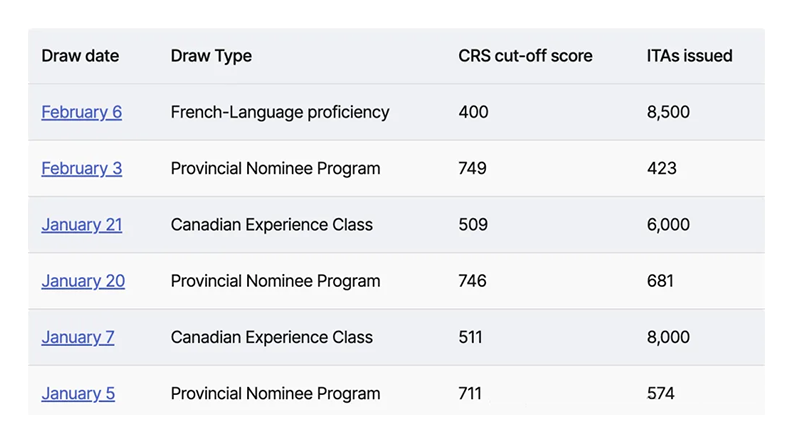Select the 8,500 ITAs issued value
Viewport: 794px width, 444px height.
pos(668,112)
